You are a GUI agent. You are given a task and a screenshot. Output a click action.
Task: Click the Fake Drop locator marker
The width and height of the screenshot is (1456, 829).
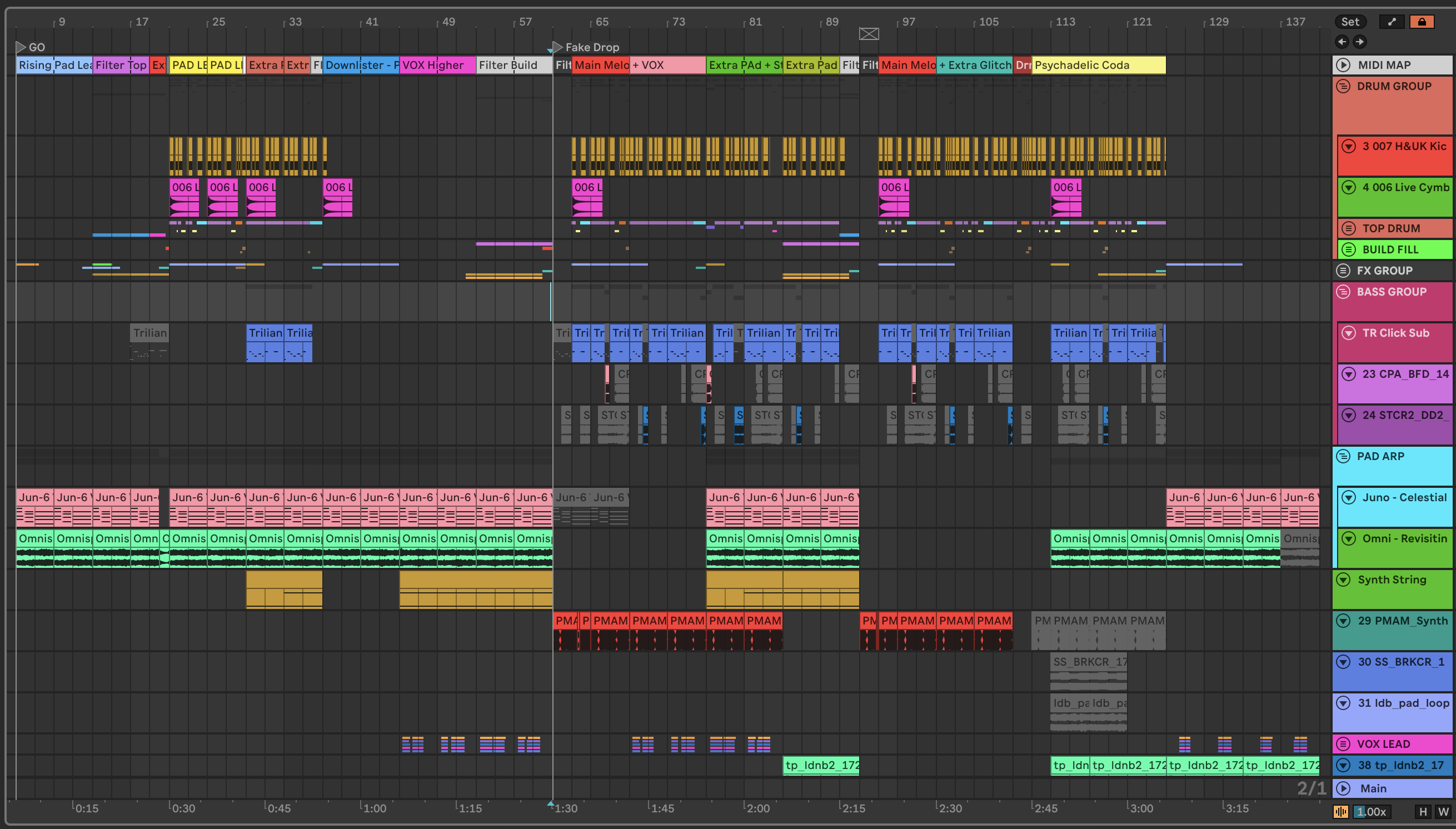[558, 47]
